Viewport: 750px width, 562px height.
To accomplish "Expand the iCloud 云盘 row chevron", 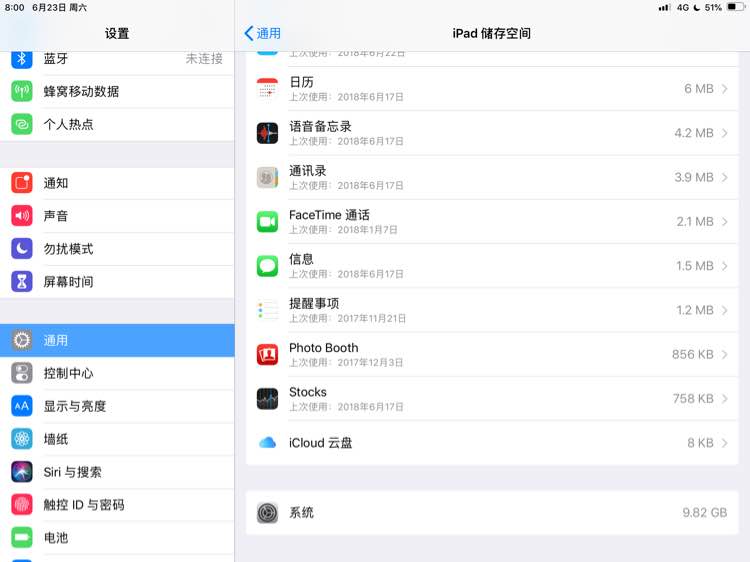I will pos(725,443).
